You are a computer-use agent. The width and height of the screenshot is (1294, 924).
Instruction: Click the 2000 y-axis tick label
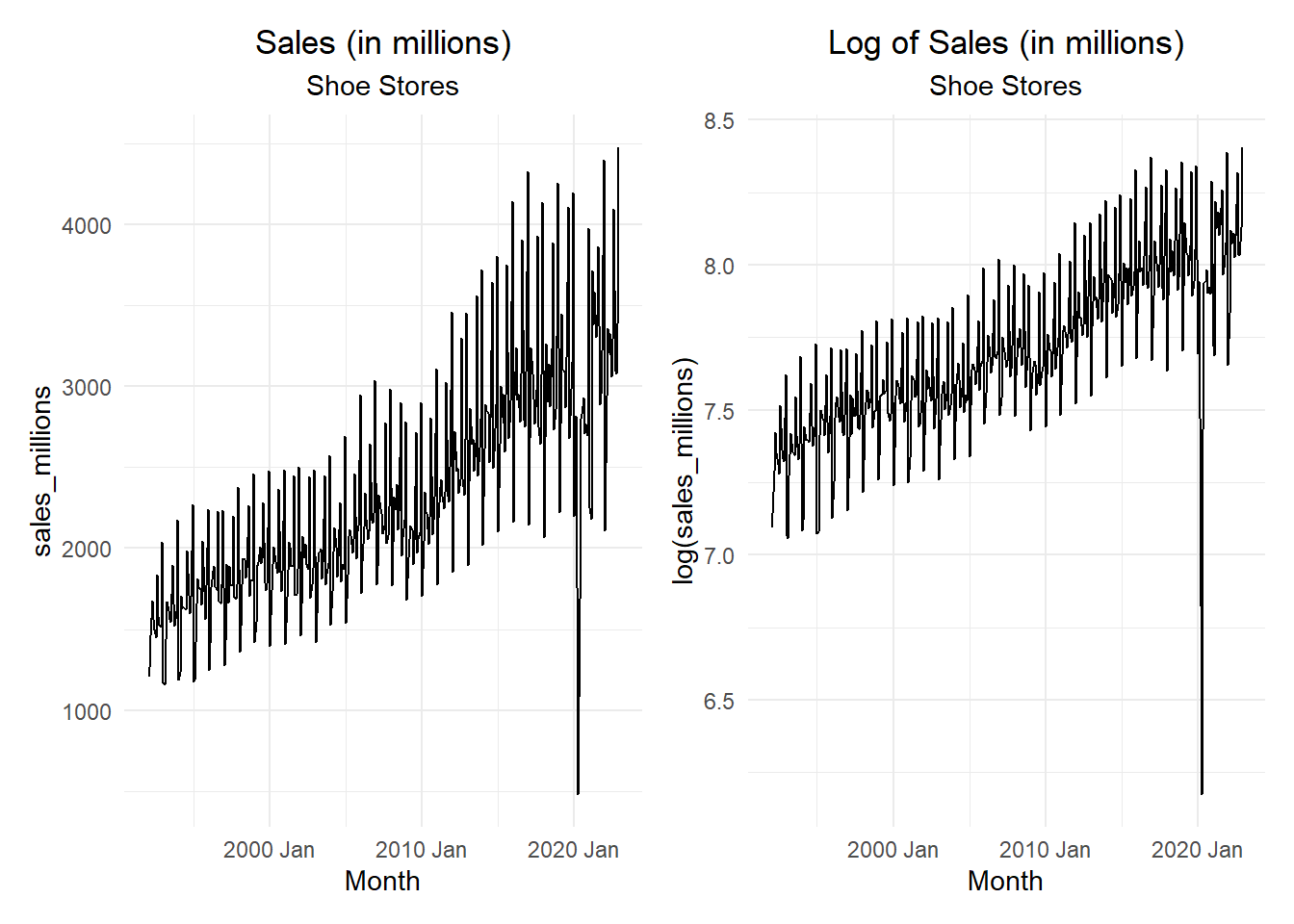tap(87, 550)
